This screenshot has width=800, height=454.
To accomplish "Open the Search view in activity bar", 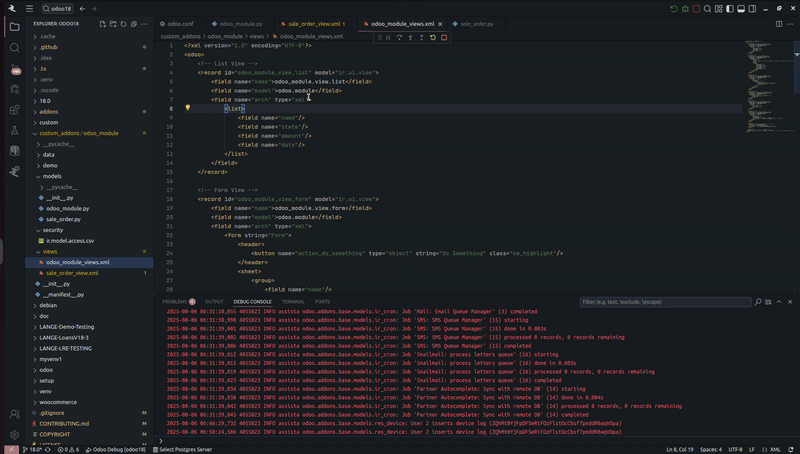I will [x=14, y=47].
